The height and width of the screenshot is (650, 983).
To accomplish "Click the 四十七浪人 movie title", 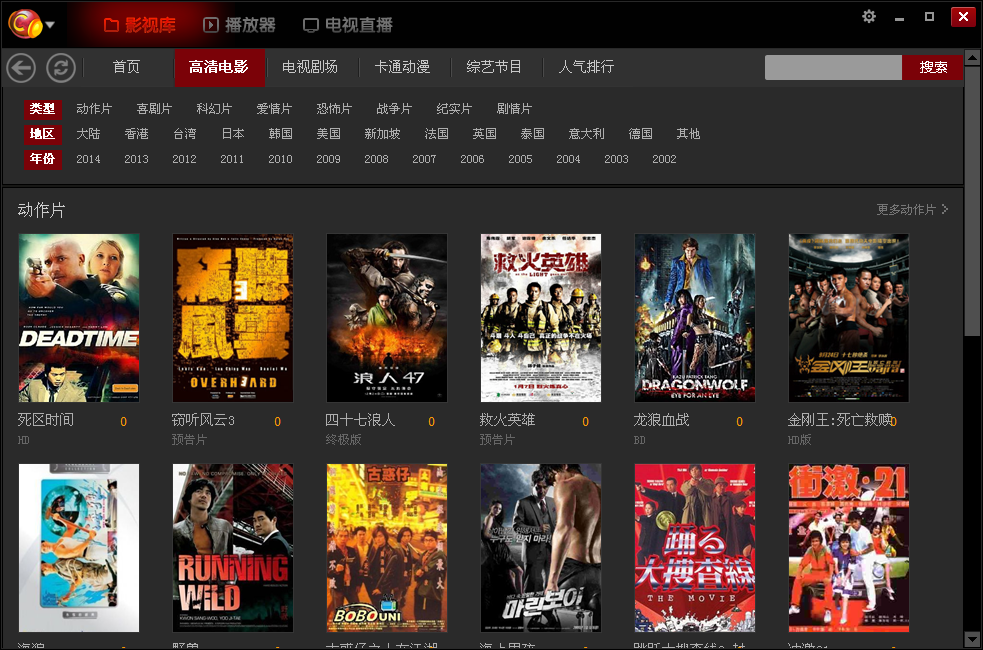I will [360, 419].
